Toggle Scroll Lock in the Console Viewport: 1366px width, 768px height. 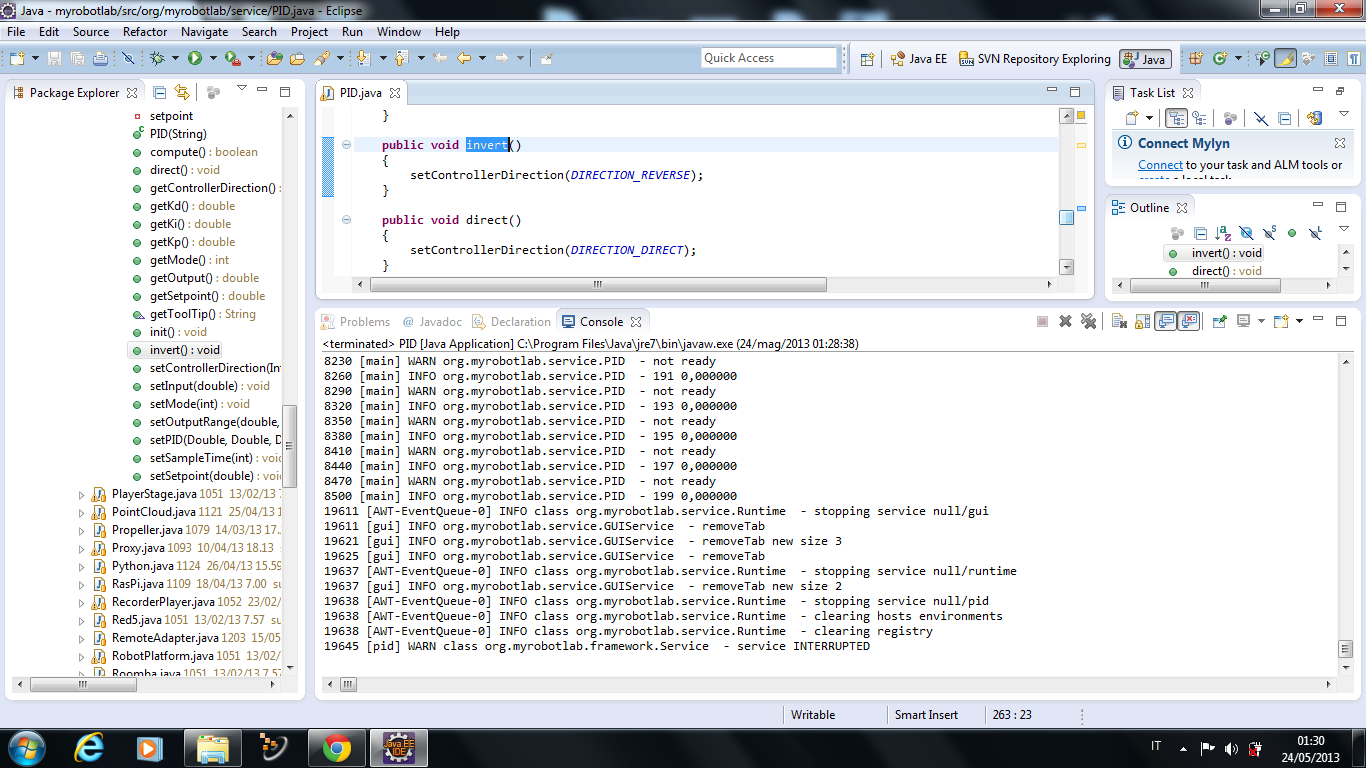tap(1142, 321)
